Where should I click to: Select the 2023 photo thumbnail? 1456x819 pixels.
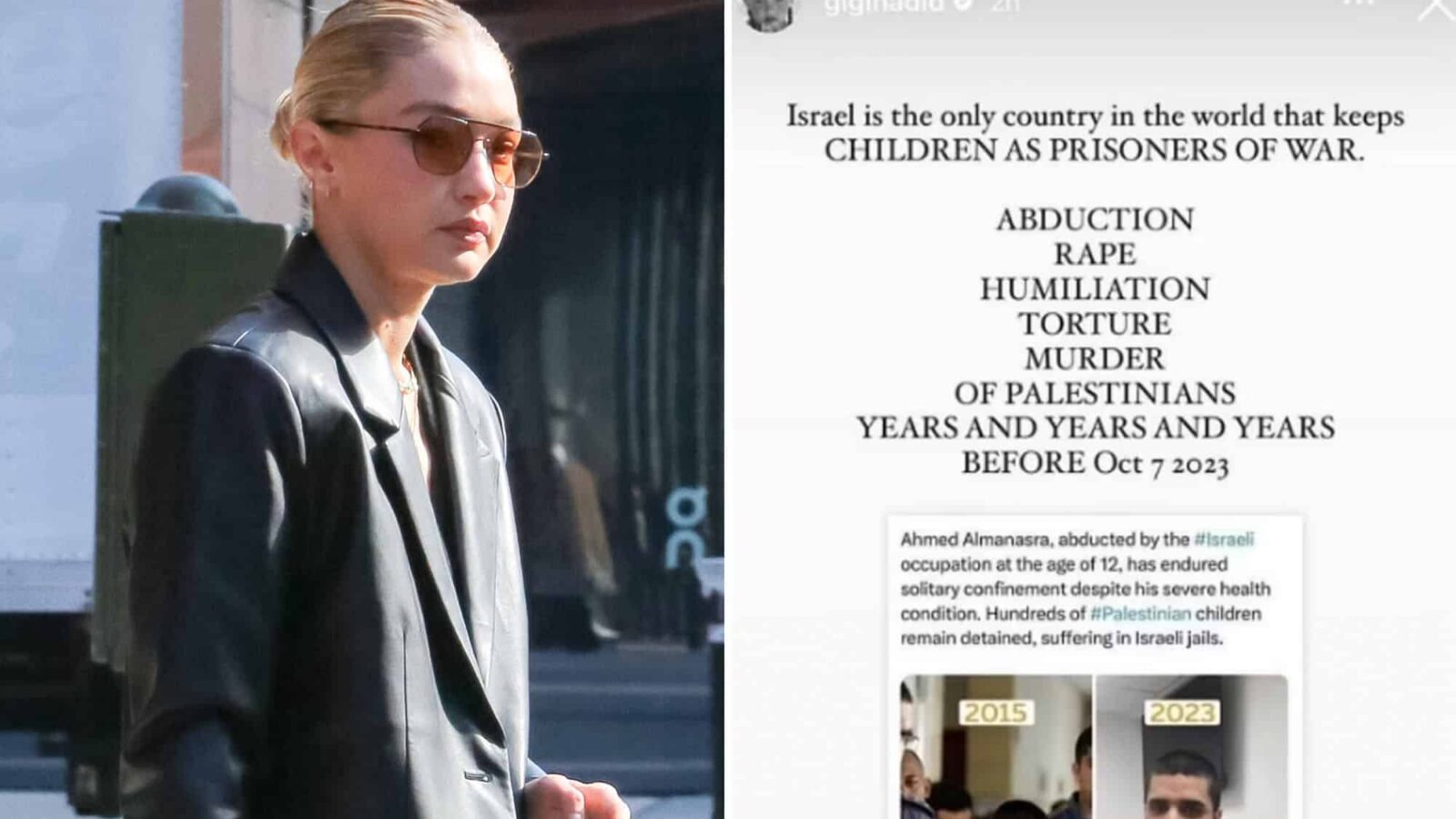(x=1191, y=747)
